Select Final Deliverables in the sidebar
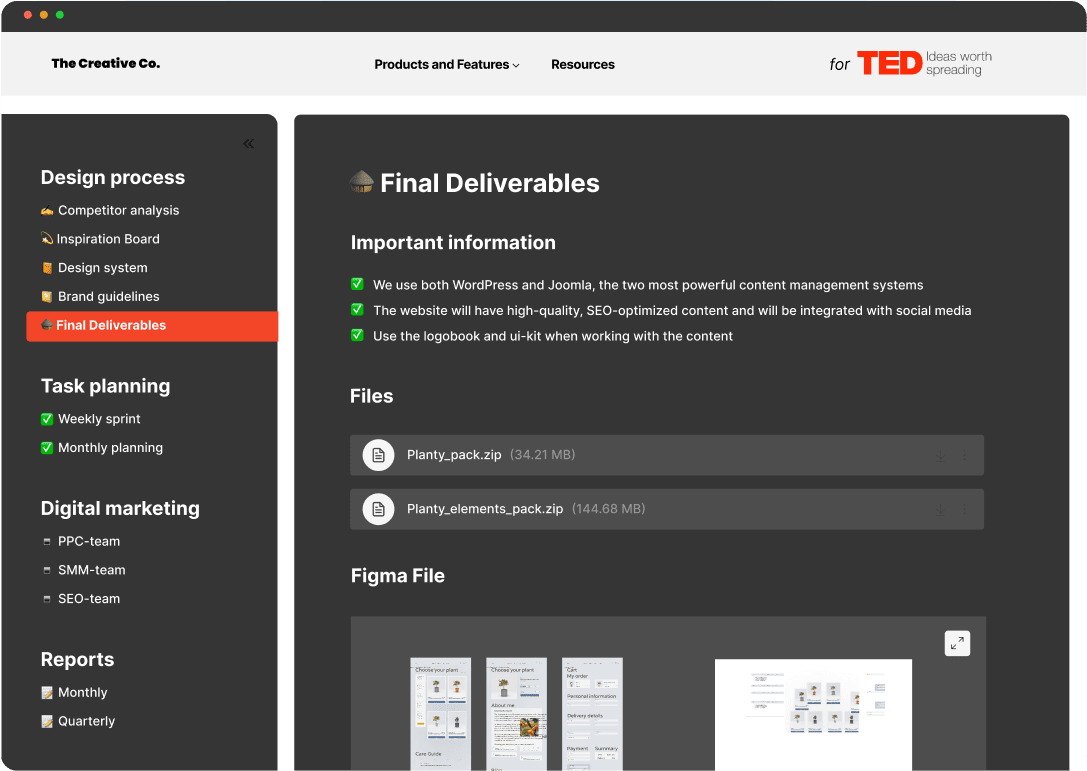 (111, 326)
